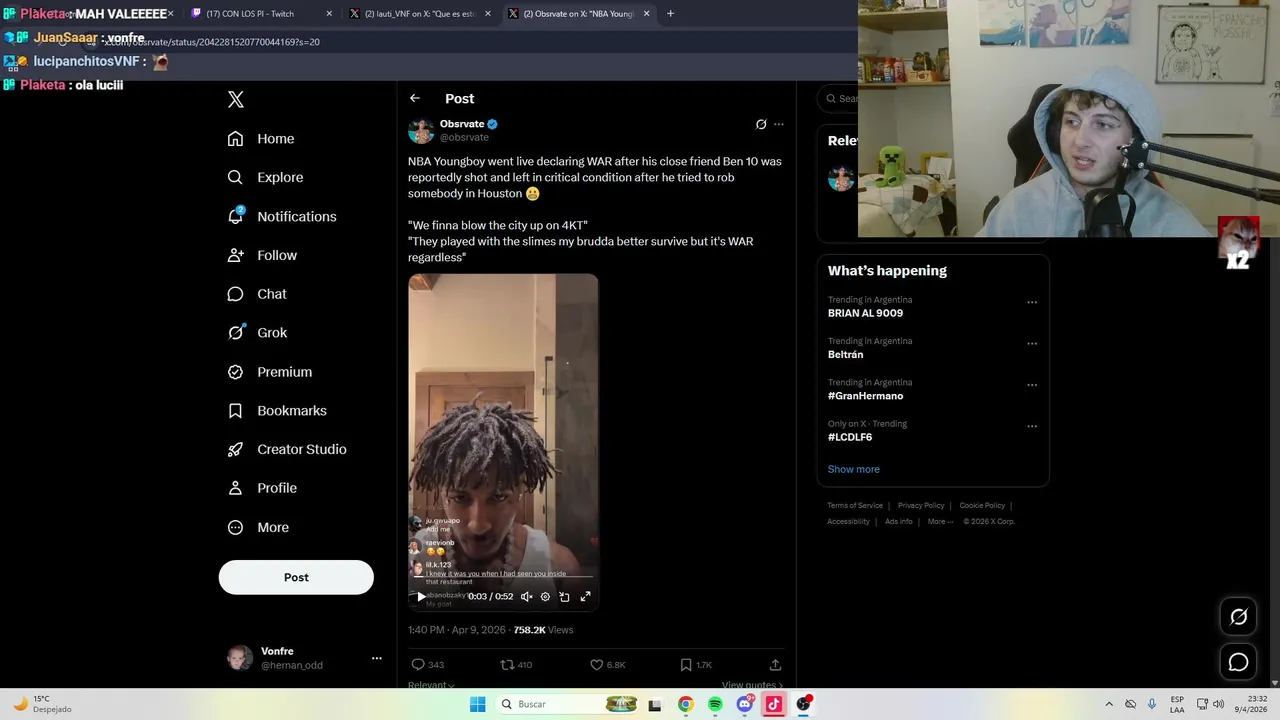The width and height of the screenshot is (1280, 720).
Task: Open video settings gear
Action: 545,596
